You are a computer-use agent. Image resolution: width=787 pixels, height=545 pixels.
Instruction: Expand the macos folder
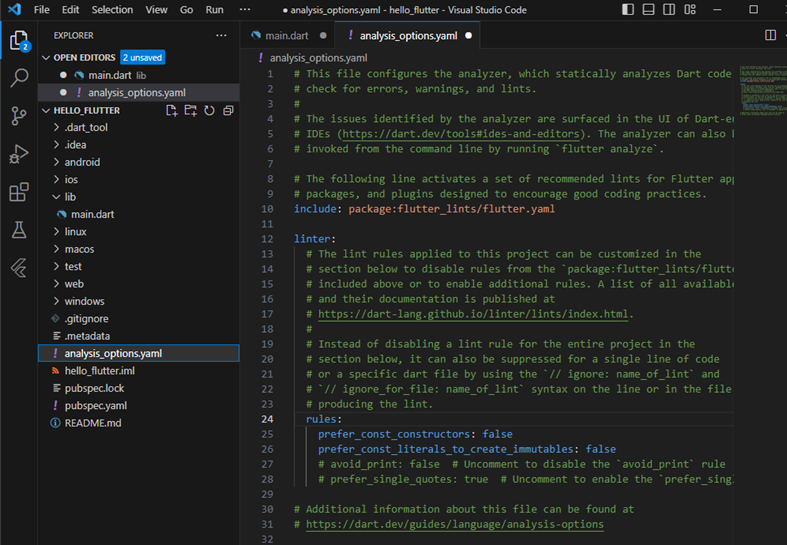click(79, 249)
